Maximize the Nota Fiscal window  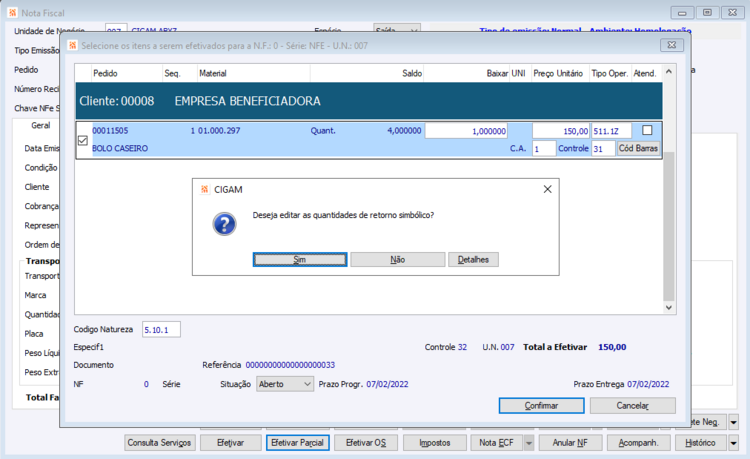tap(707, 13)
